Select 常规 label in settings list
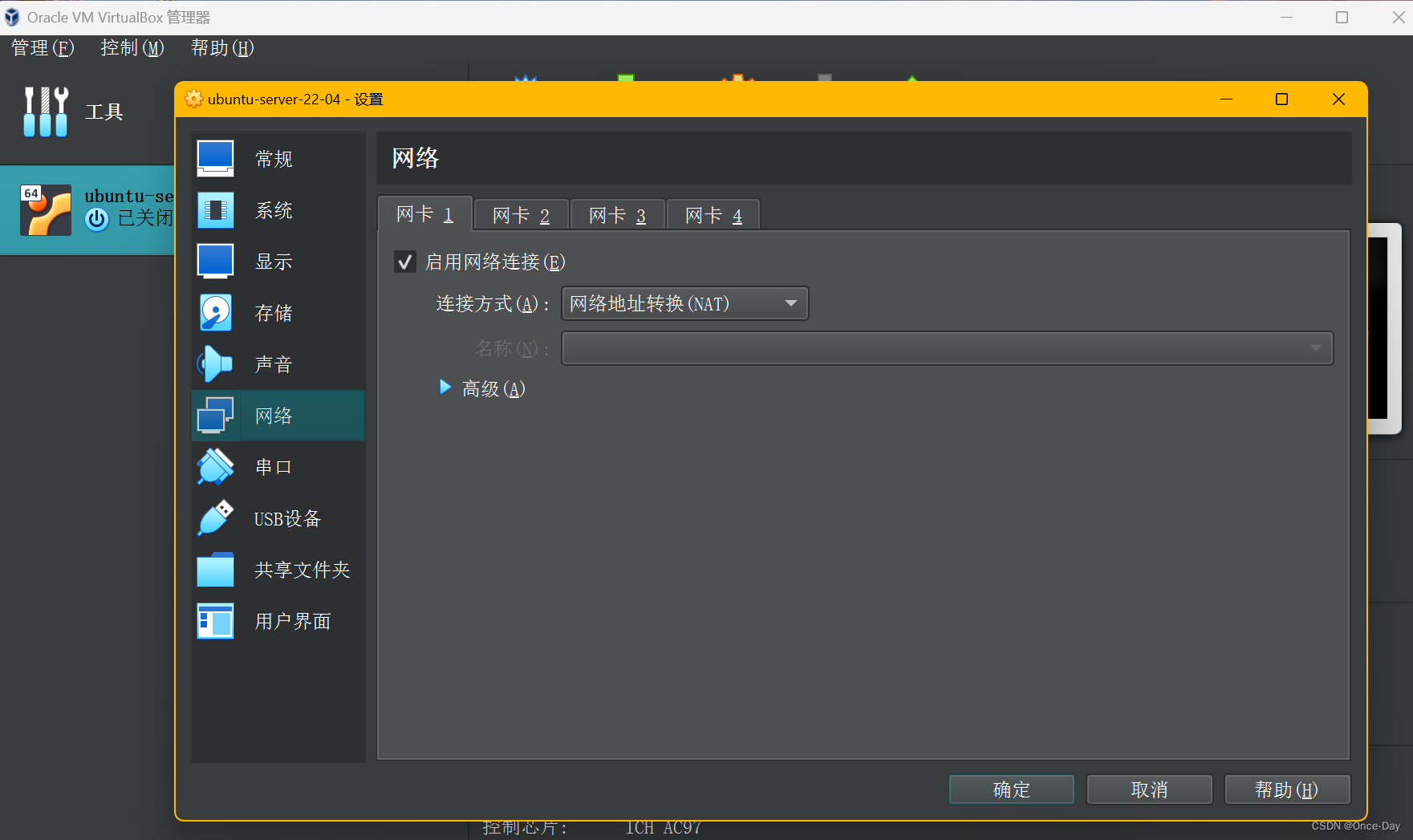This screenshot has height=840, width=1413. 274,159
